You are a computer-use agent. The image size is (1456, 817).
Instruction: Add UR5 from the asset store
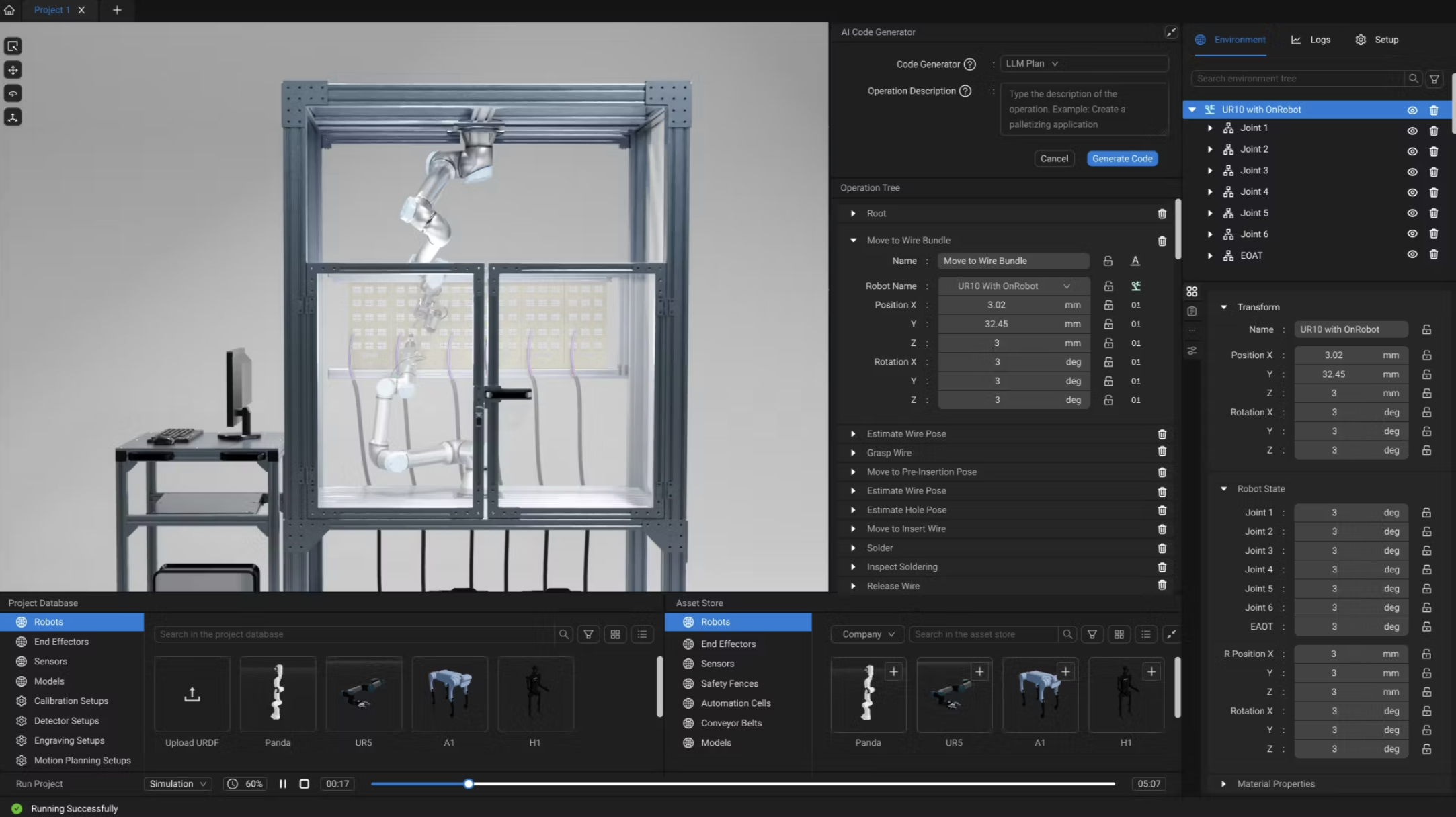point(979,671)
